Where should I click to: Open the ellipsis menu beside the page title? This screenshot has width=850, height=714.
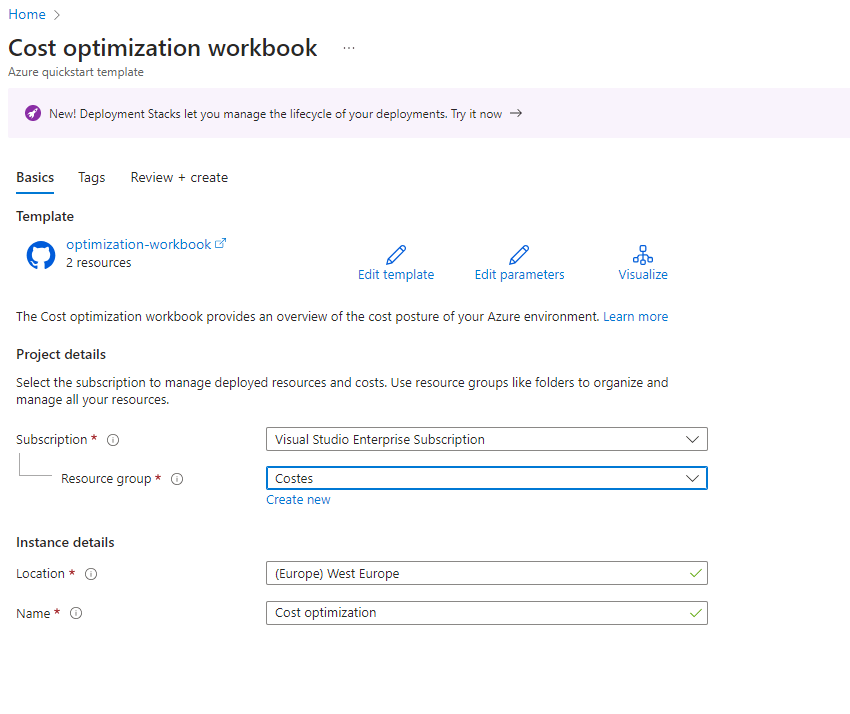349,48
